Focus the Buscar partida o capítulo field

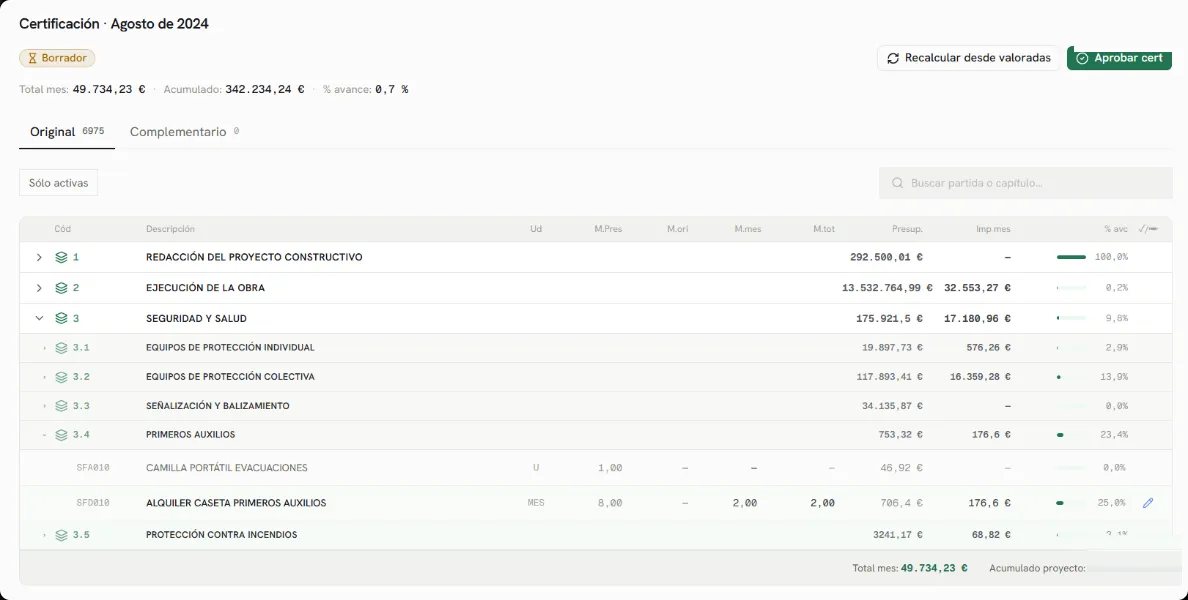pos(1025,183)
